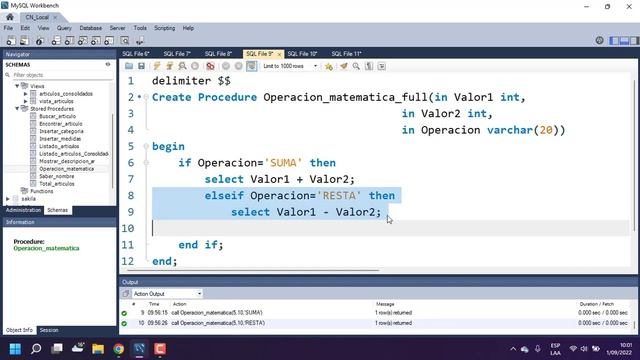
Task: Click the reconnect to DBMS icon
Action: [x=140, y=41]
